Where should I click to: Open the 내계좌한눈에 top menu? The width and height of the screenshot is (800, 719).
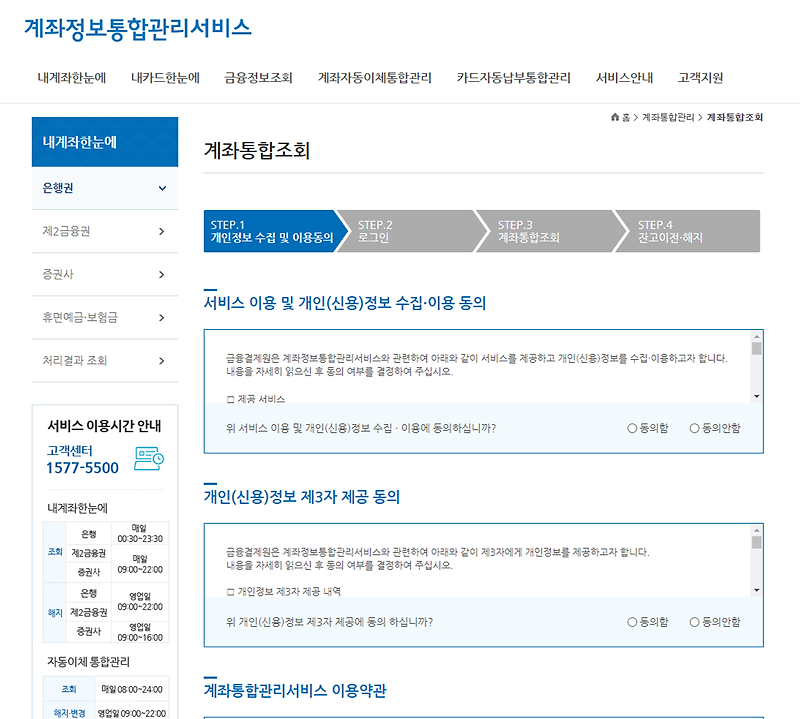click(x=71, y=78)
